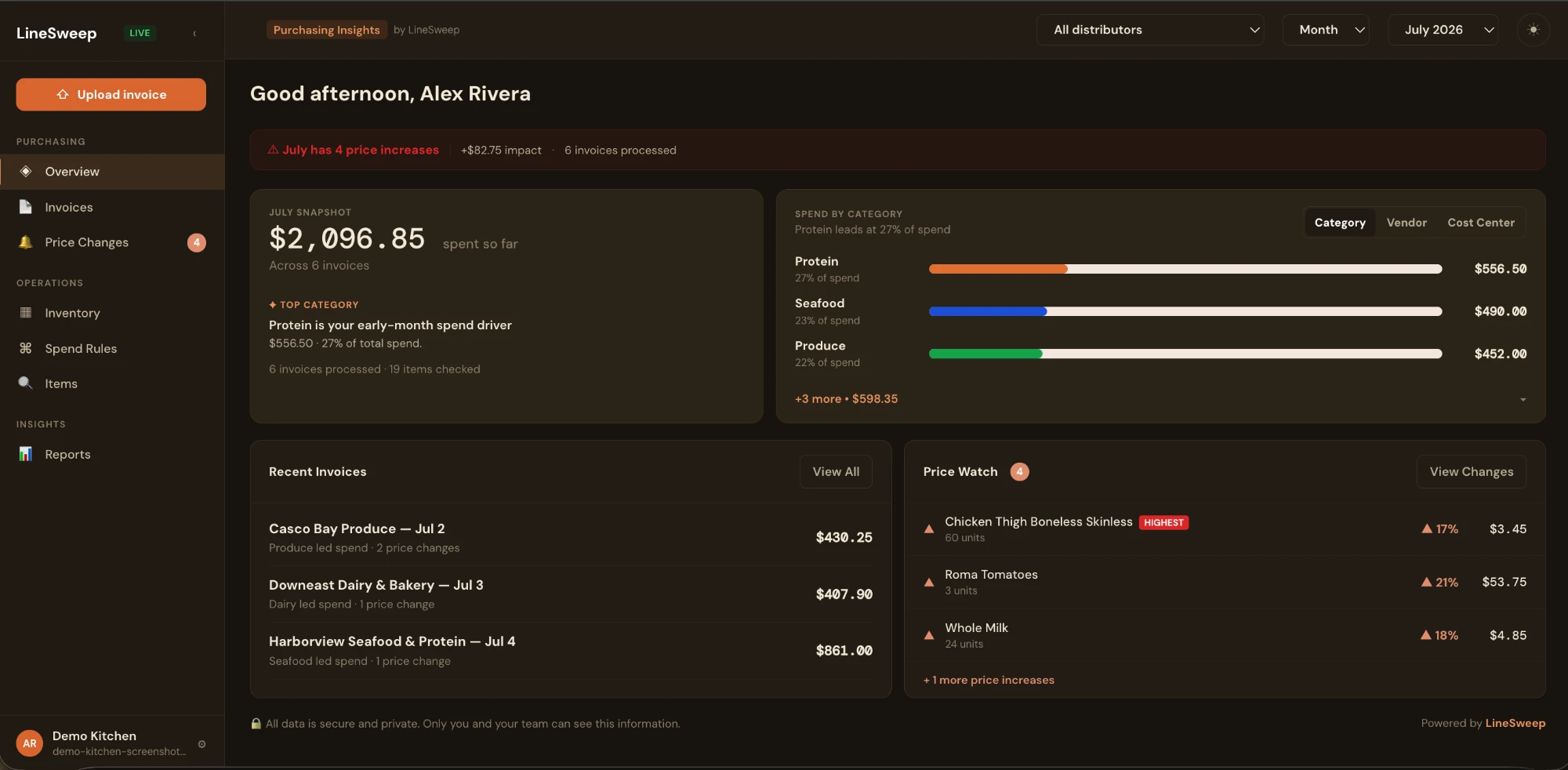Open Chicken Thigh Boneless Skinless row
Viewport: 1568px width, 770px height.
pos(1225,529)
